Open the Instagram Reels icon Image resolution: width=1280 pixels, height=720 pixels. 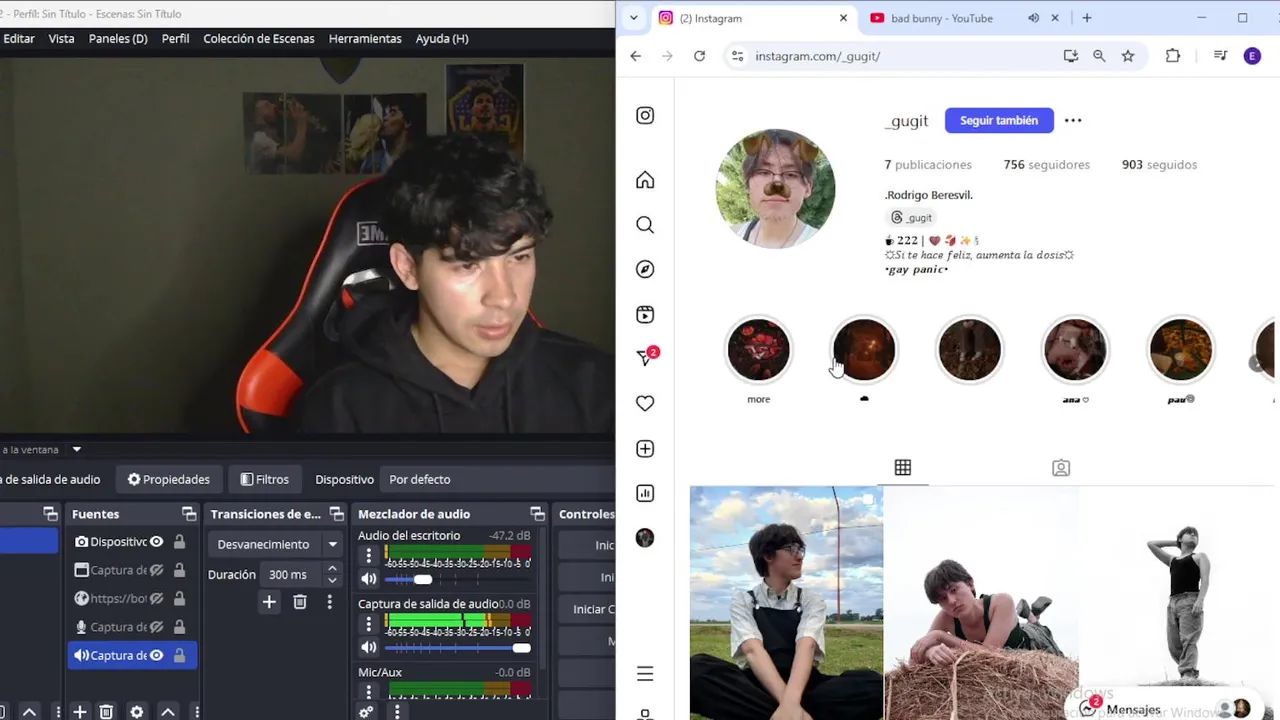point(645,314)
